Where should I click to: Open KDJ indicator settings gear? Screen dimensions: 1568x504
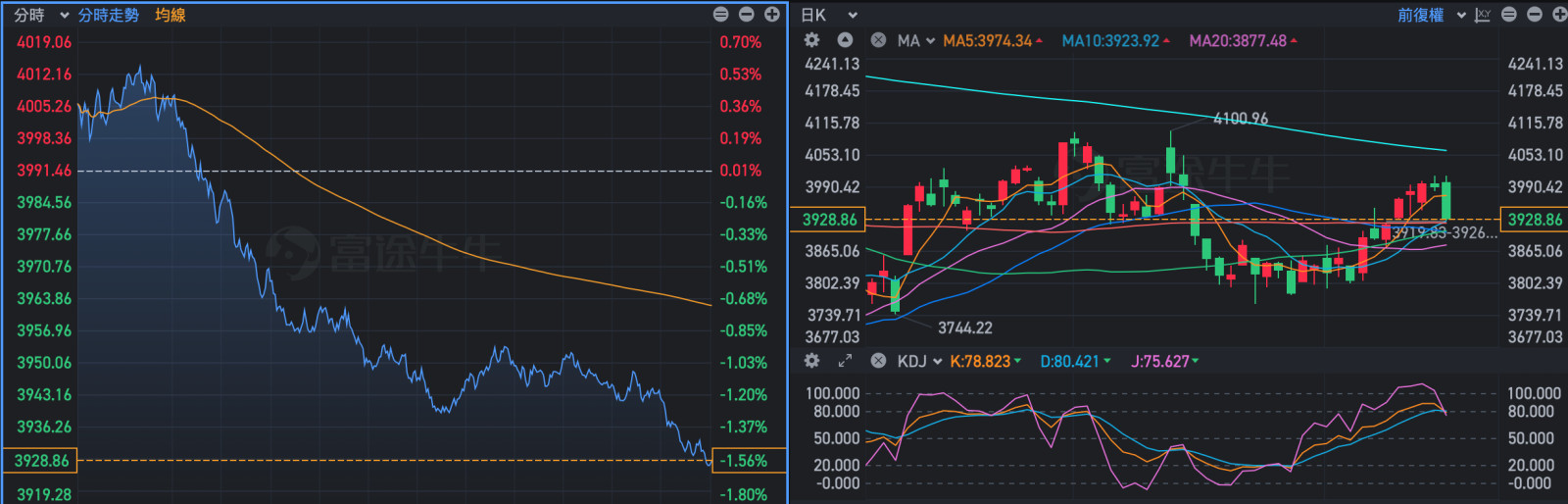coord(811,361)
